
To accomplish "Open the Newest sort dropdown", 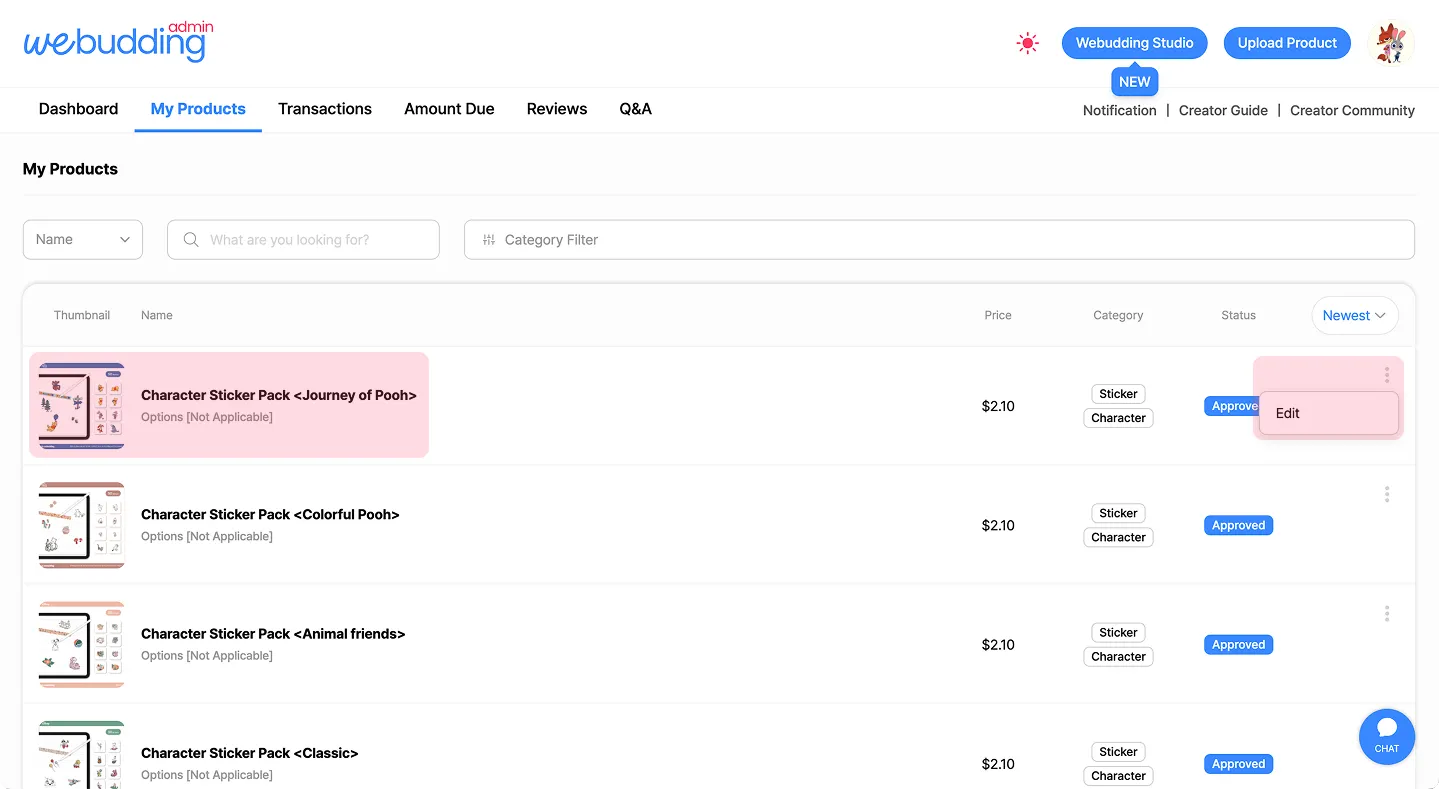I will point(1354,315).
